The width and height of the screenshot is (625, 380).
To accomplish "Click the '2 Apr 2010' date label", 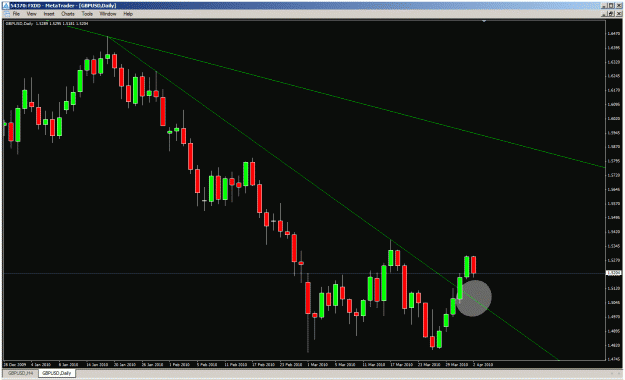I will click(483, 364).
